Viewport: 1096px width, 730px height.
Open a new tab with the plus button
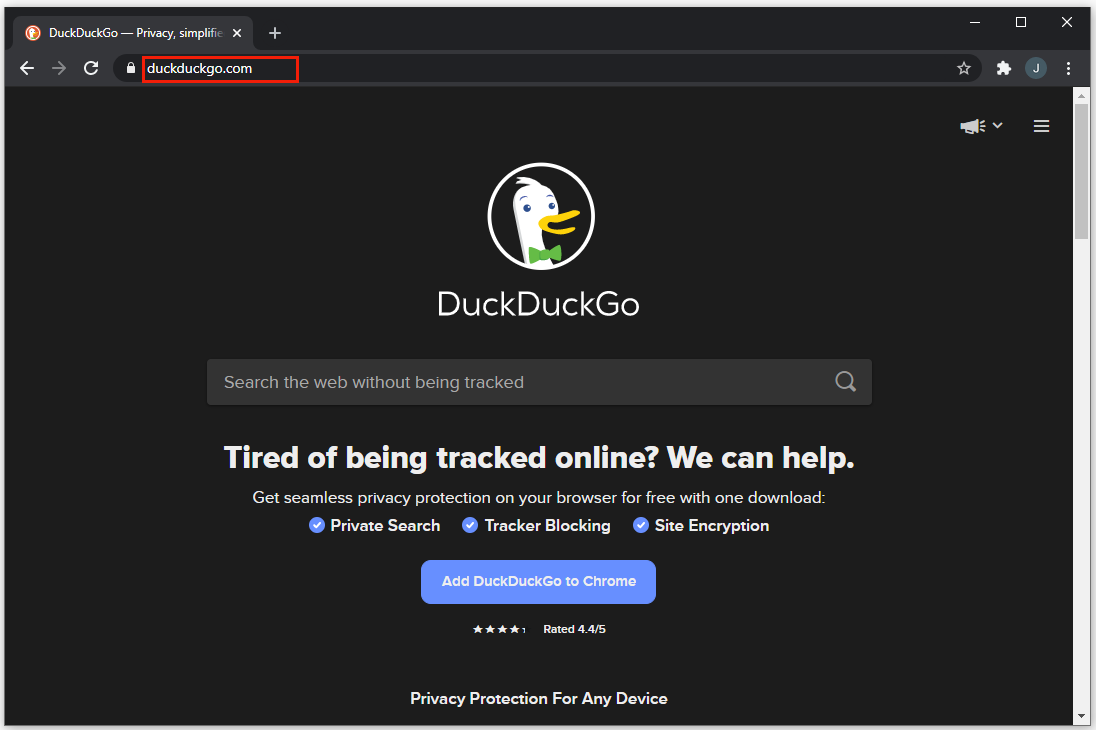click(275, 33)
